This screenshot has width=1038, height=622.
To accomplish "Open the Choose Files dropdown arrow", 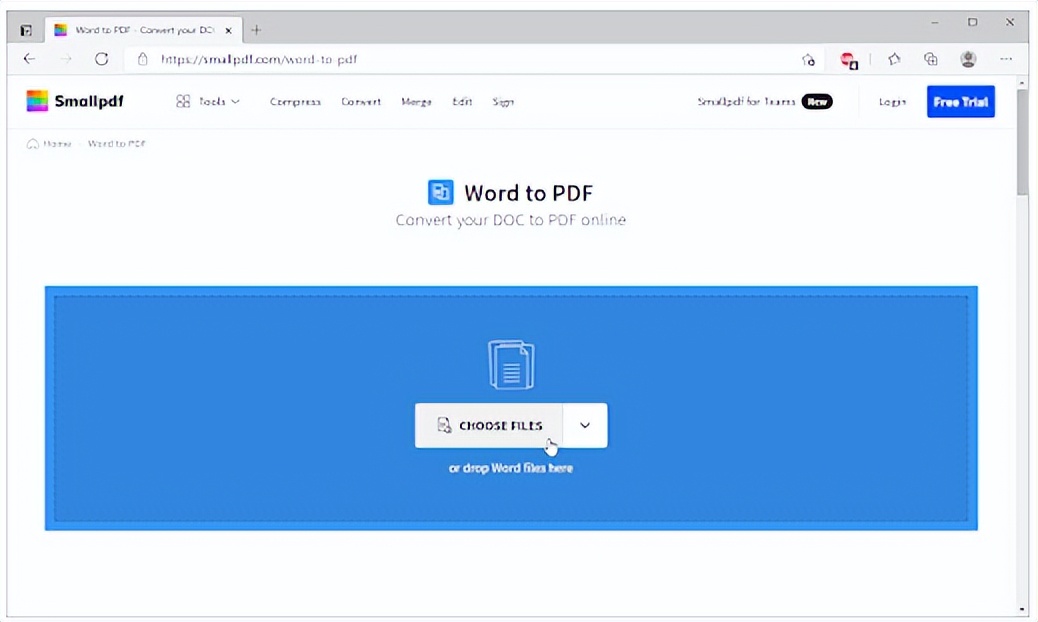I will pos(585,425).
